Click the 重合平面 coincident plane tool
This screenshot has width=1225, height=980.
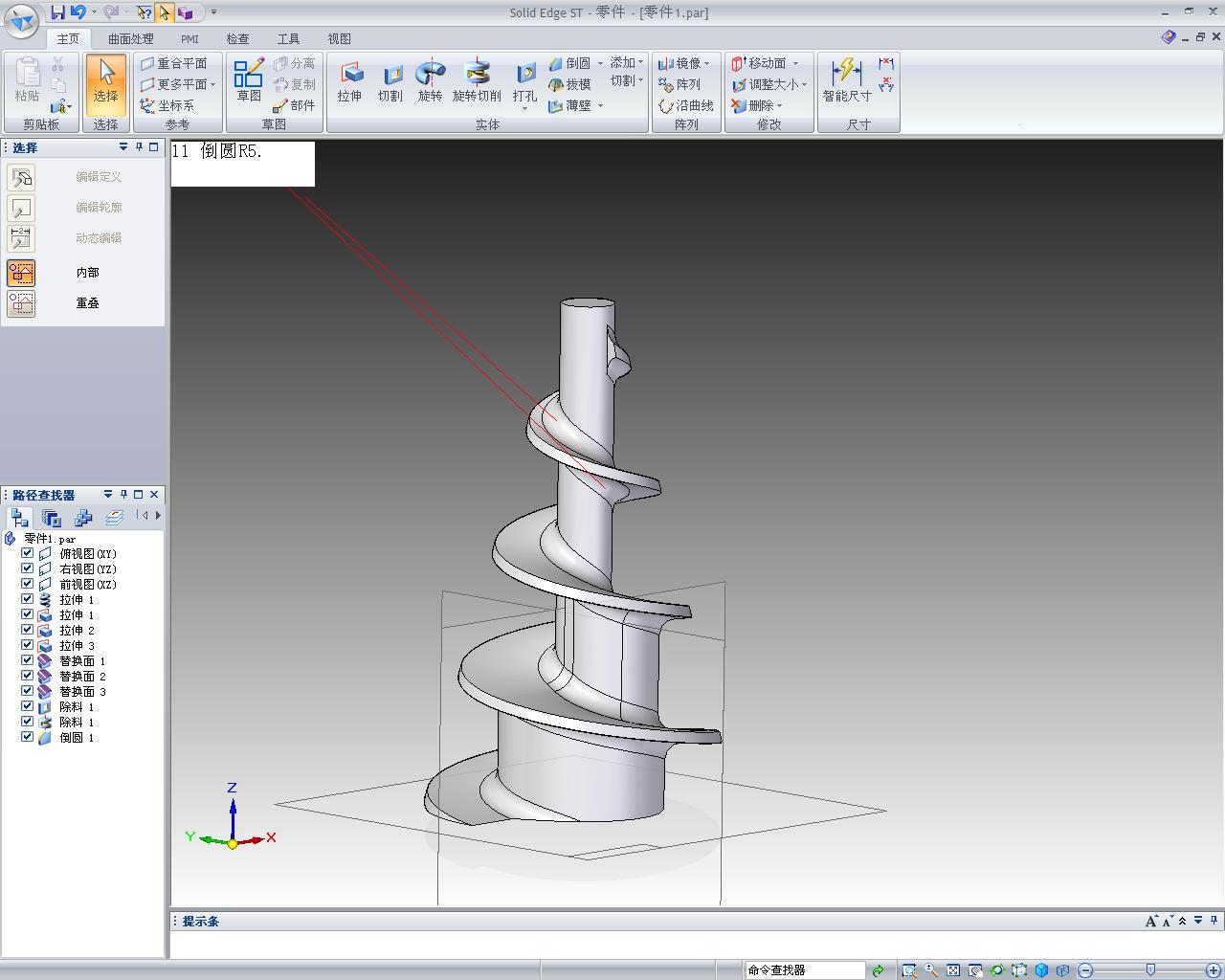click(174, 63)
